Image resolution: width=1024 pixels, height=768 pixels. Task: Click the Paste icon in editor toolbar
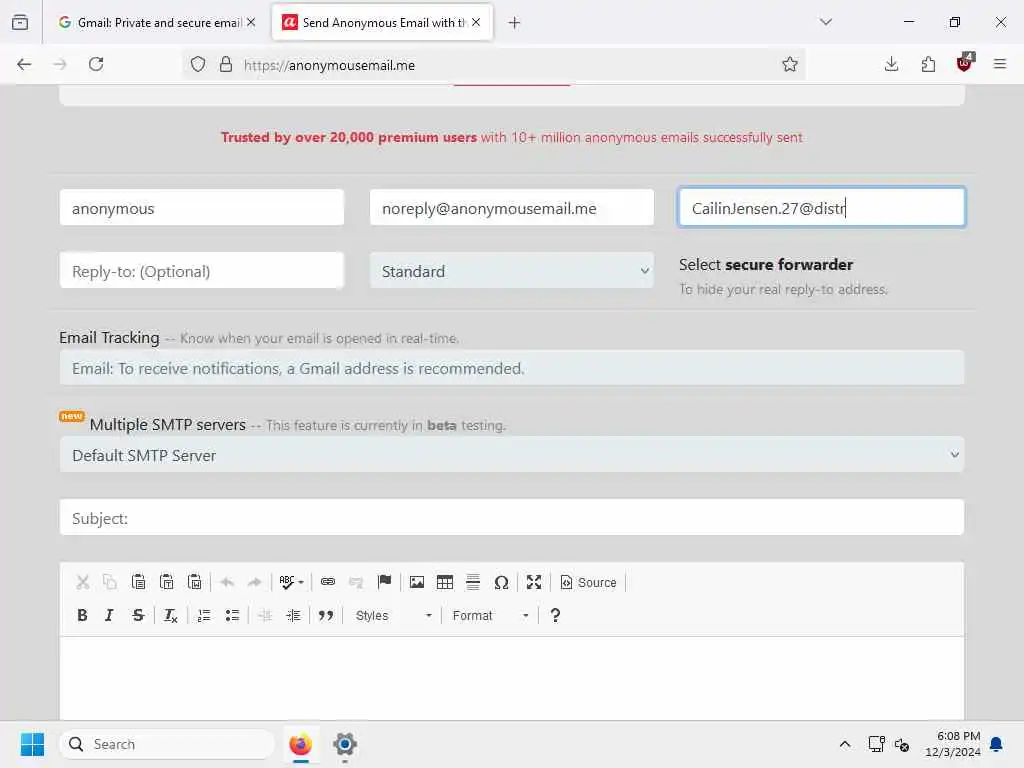click(x=138, y=582)
